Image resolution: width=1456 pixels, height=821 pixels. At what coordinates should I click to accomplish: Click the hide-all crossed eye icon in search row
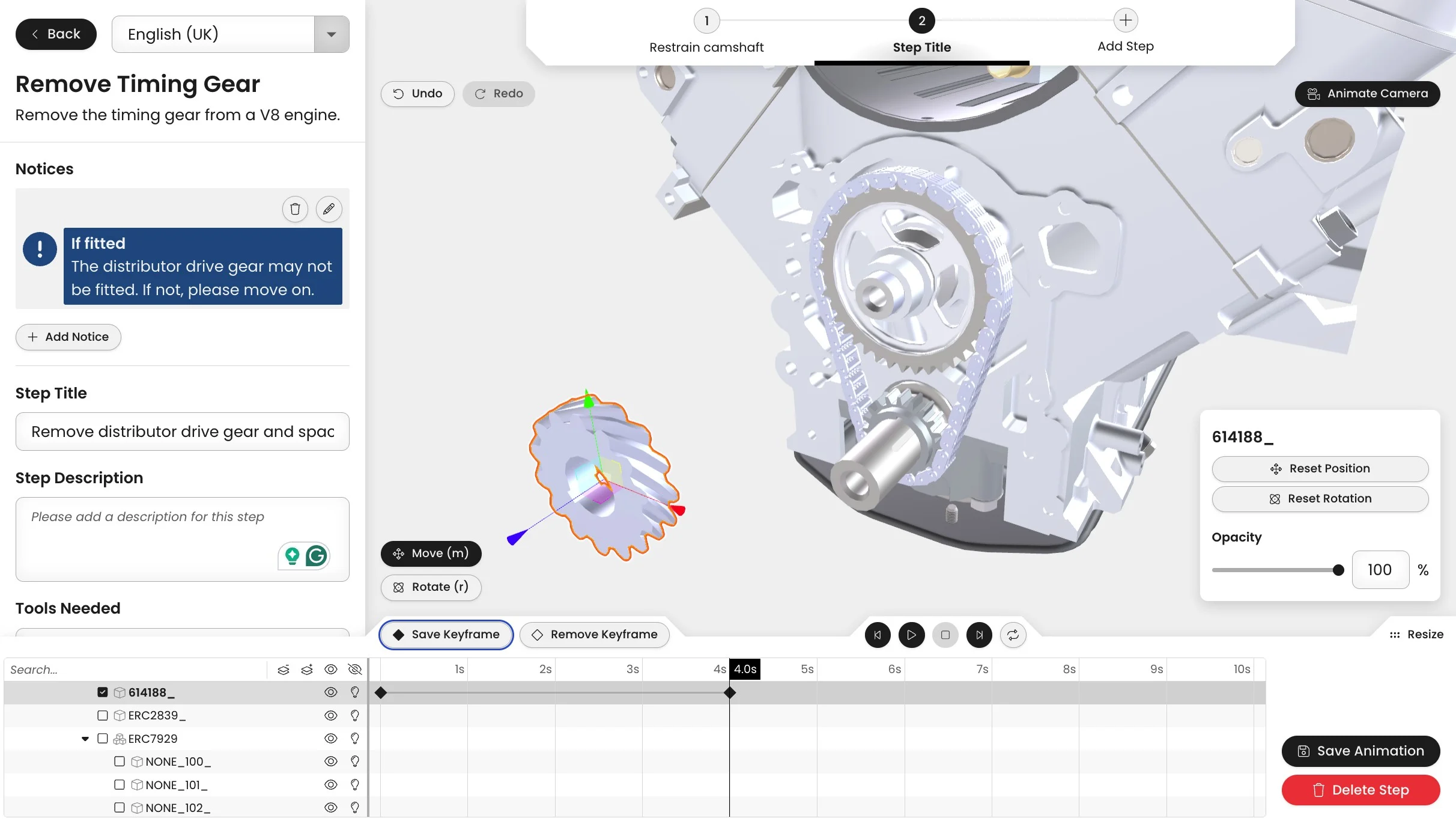click(354, 670)
